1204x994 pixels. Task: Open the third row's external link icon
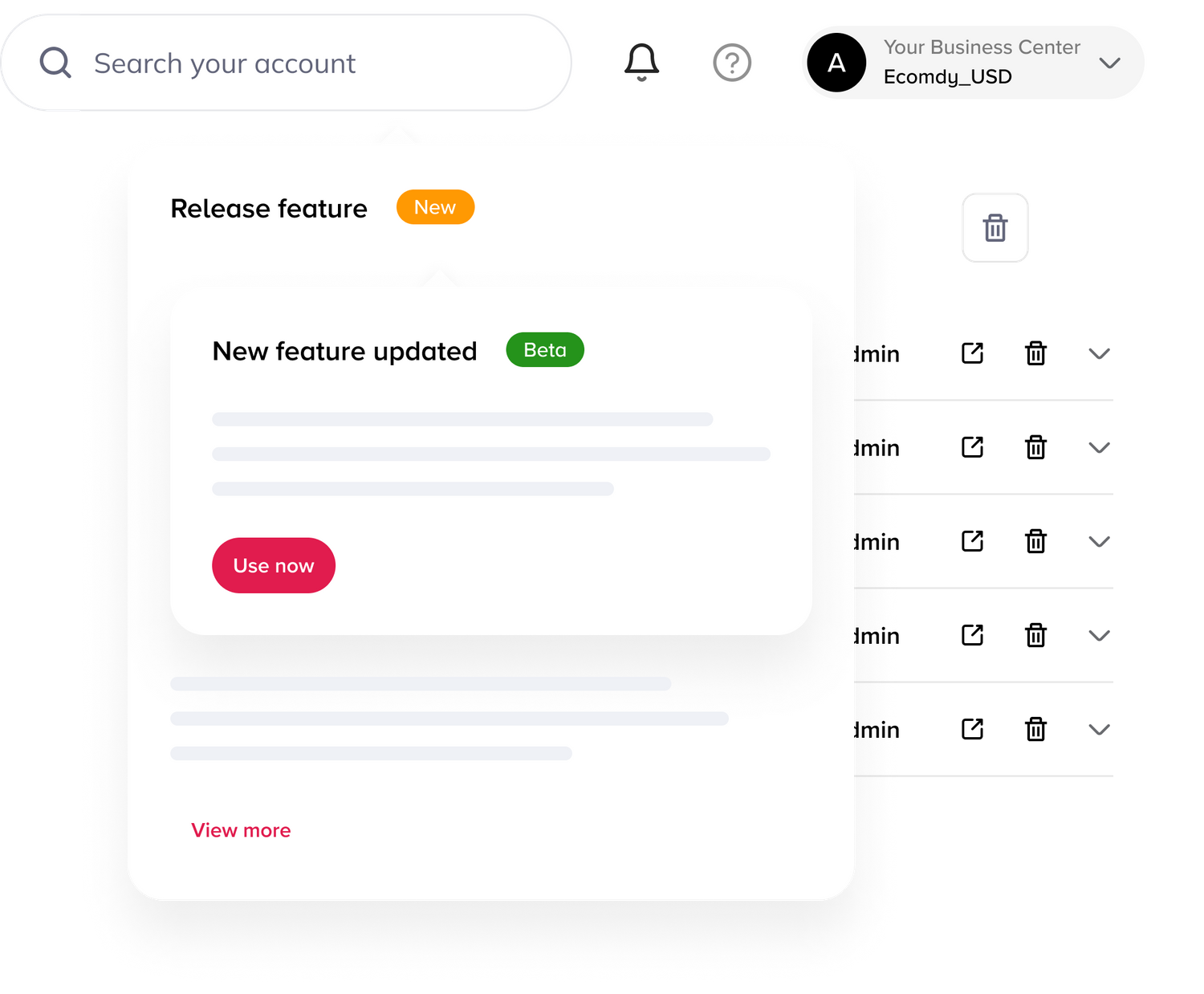(973, 541)
